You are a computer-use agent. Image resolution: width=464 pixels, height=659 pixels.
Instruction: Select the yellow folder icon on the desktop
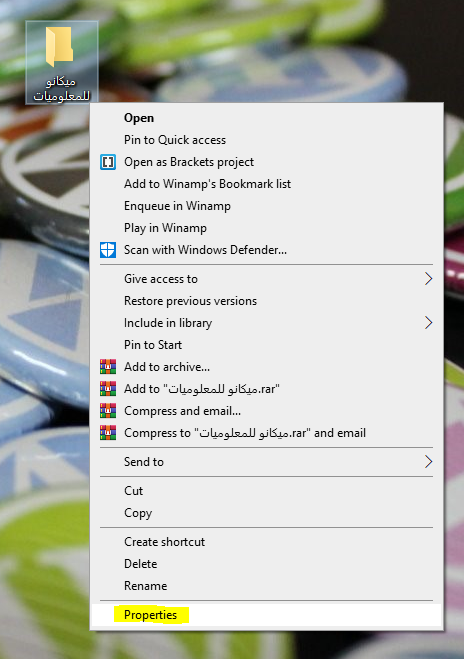(60, 46)
